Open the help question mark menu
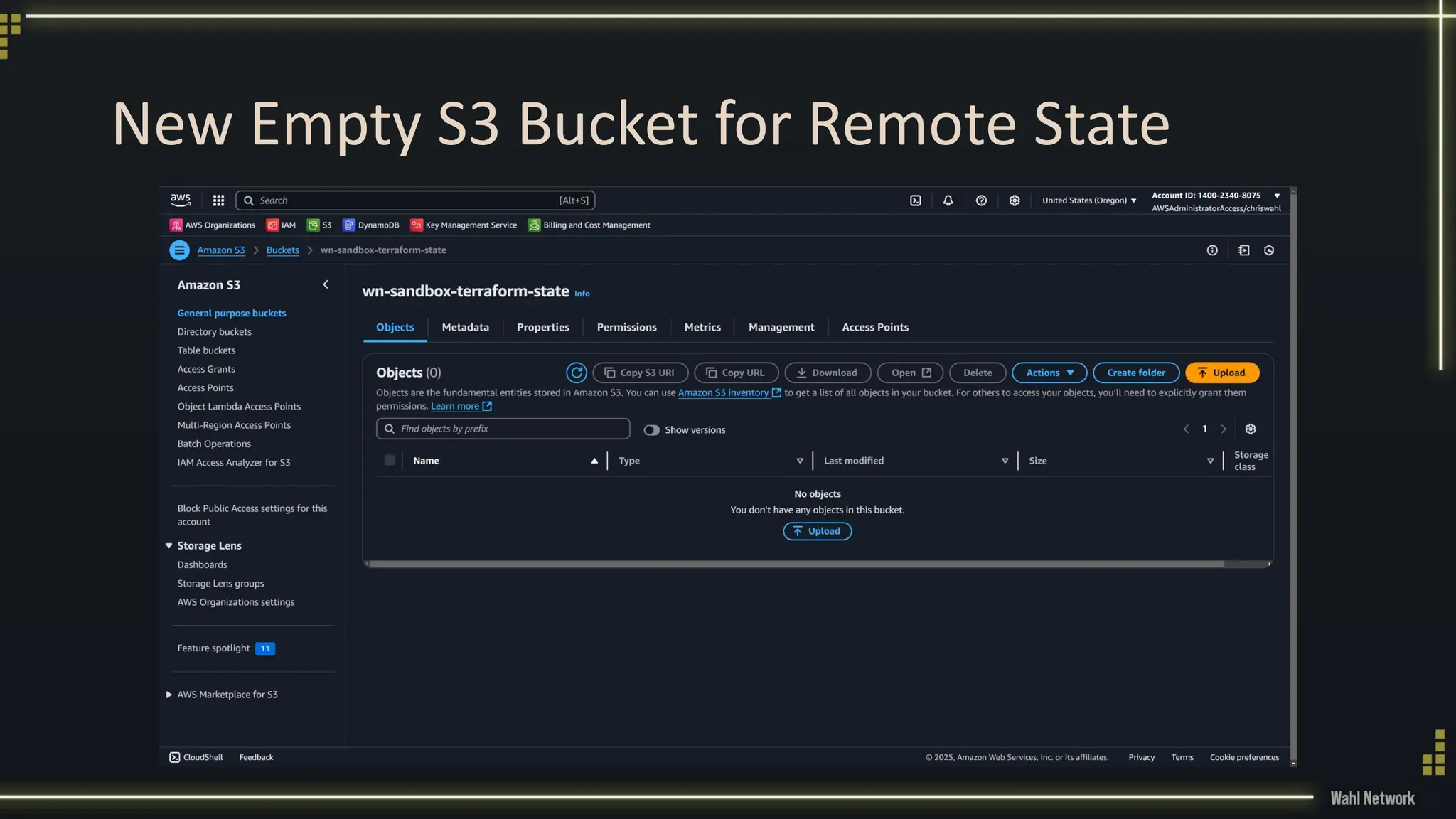1456x819 pixels. pyautogui.click(x=981, y=200)
